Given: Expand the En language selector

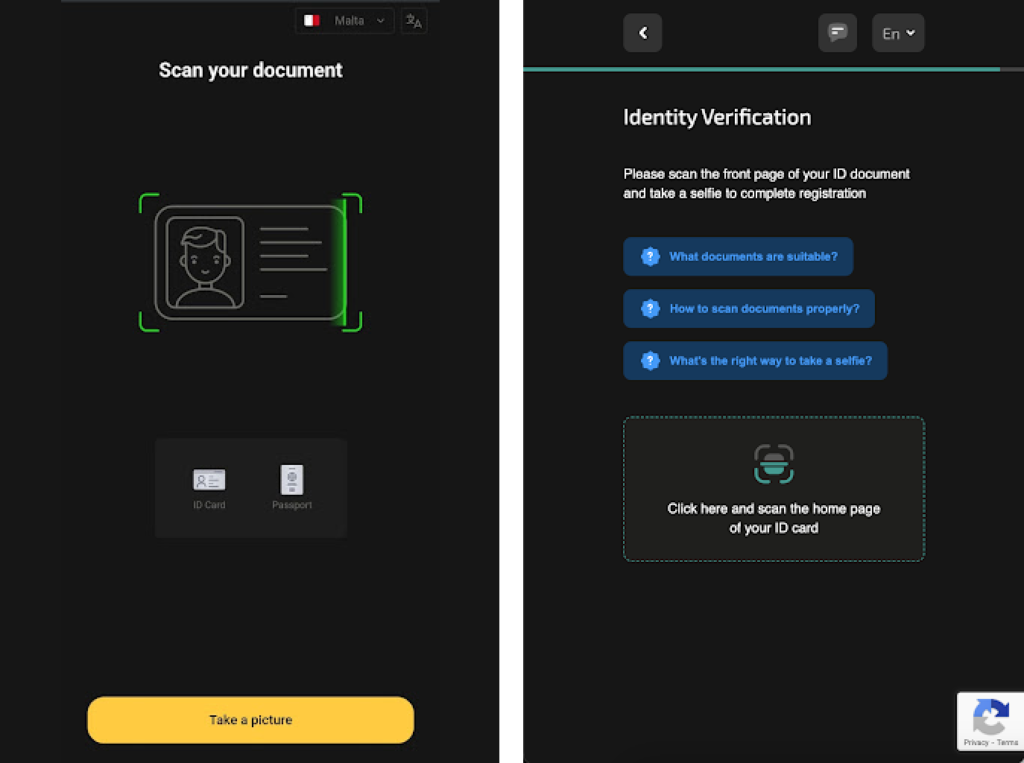Looking at the screenshot, I should (898, 33).
